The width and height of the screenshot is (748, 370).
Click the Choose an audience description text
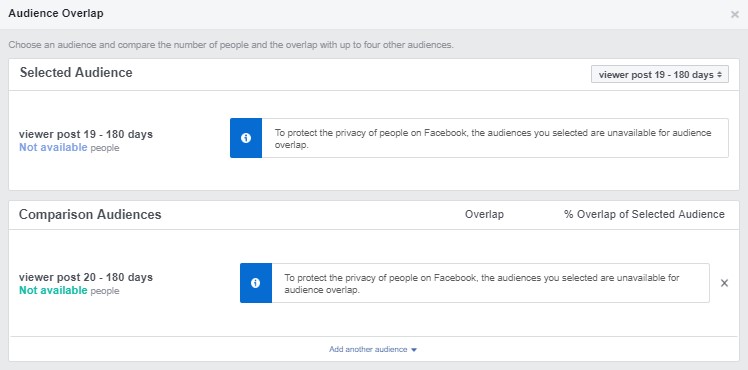point(231,45)
